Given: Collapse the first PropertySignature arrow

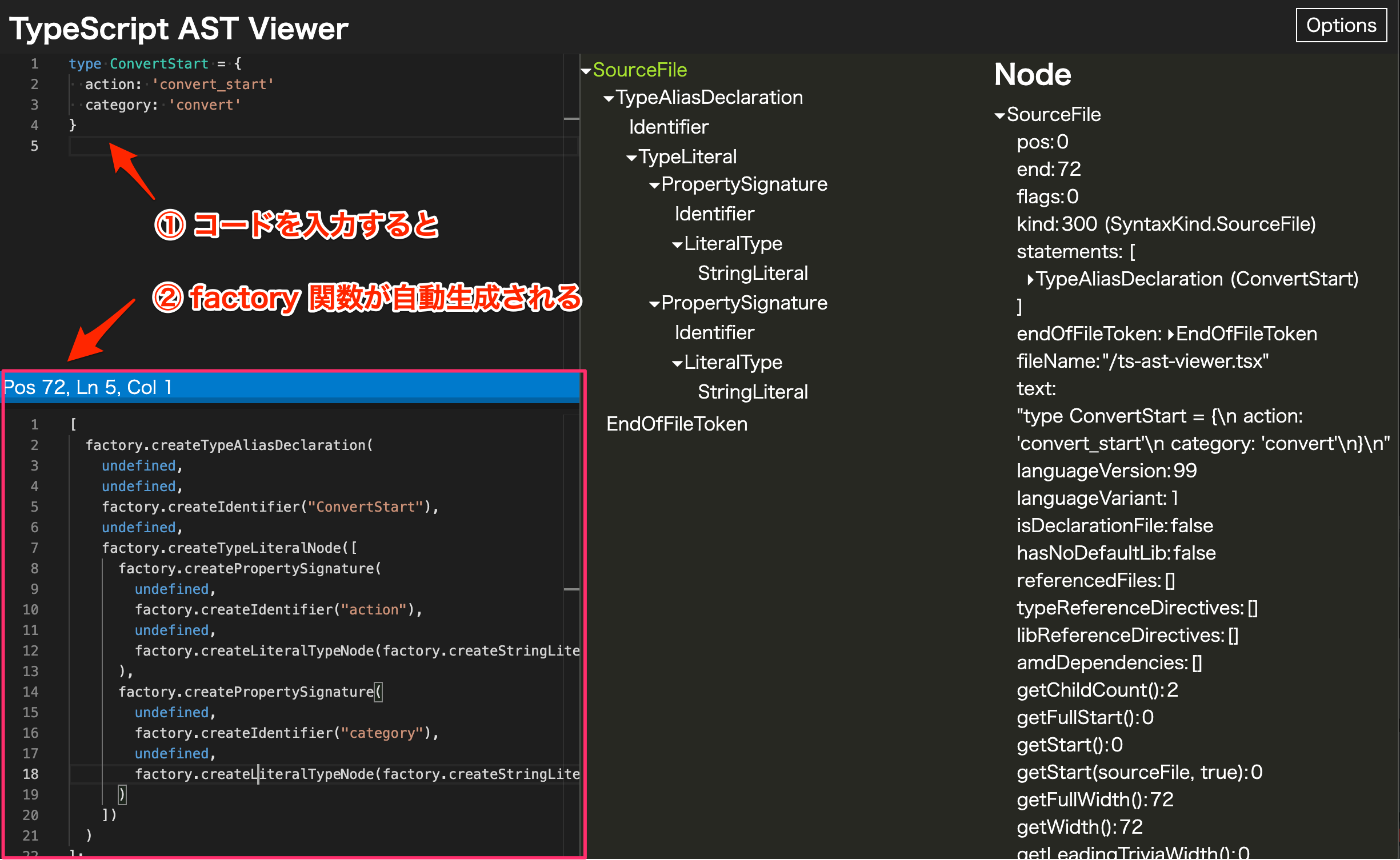Looking at the screenshot, I should (654, 185).
